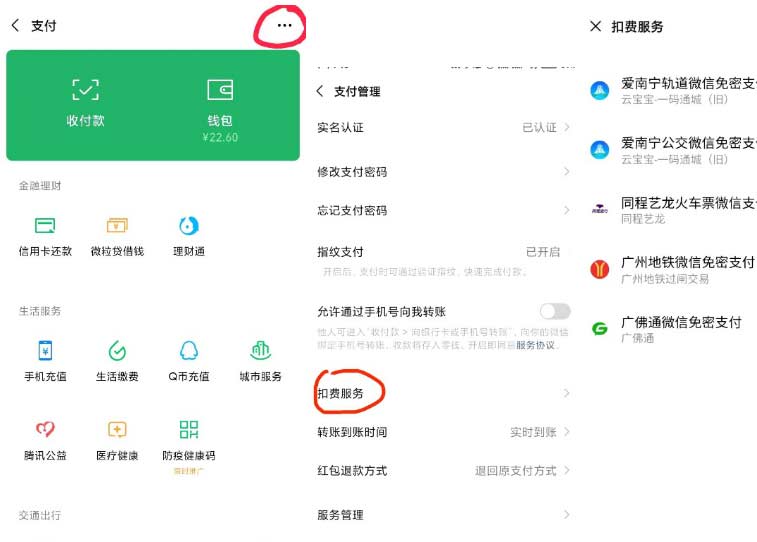Screen dimensions: 757x542
Task: Open Q币充值 penguin icon
Action: tap(189, 350)
